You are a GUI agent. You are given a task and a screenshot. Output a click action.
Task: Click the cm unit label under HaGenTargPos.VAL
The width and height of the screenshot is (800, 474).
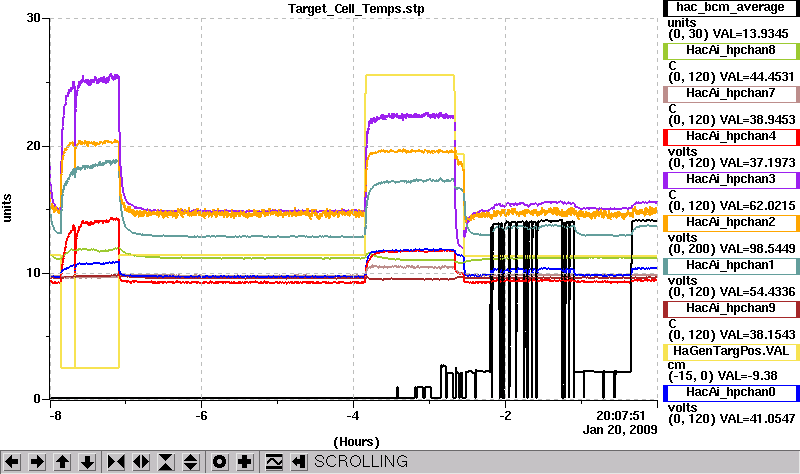coord(677,365)
